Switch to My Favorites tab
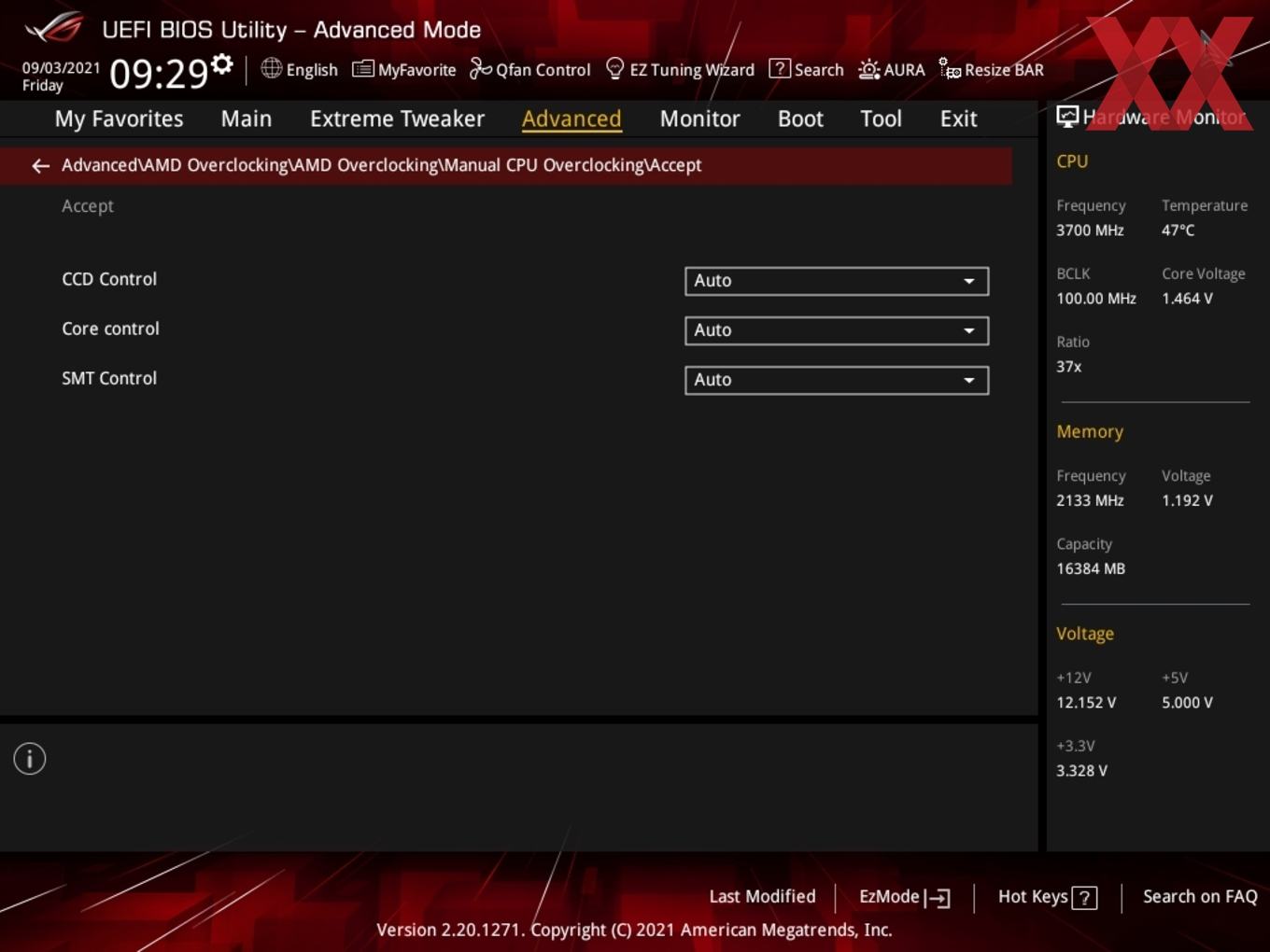The height and width of the screenshot is (952, 1270). pos(119,119)
